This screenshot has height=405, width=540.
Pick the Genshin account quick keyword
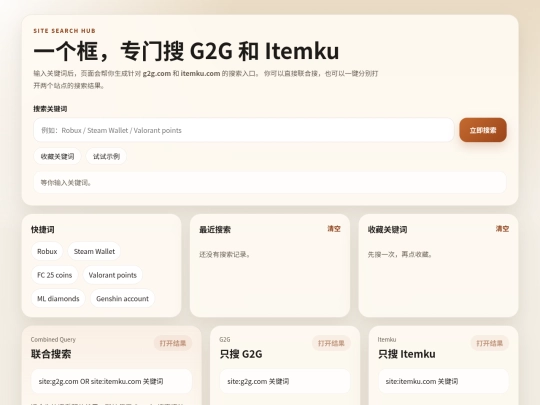tap(122, 299)
